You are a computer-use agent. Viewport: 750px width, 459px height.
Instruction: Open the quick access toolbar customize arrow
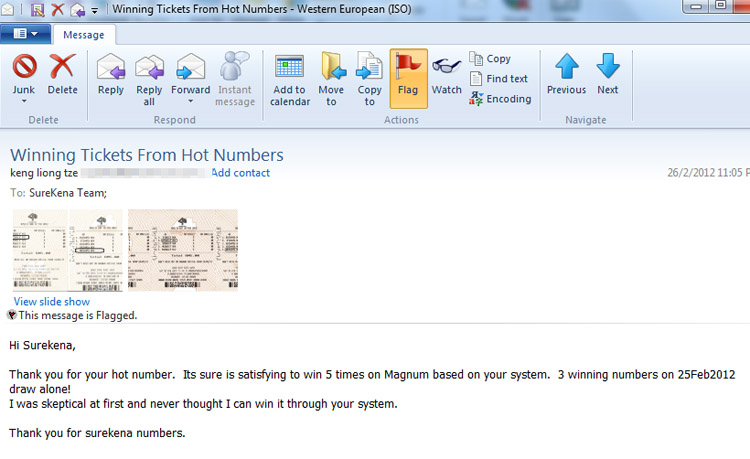(x=95, y=10)
